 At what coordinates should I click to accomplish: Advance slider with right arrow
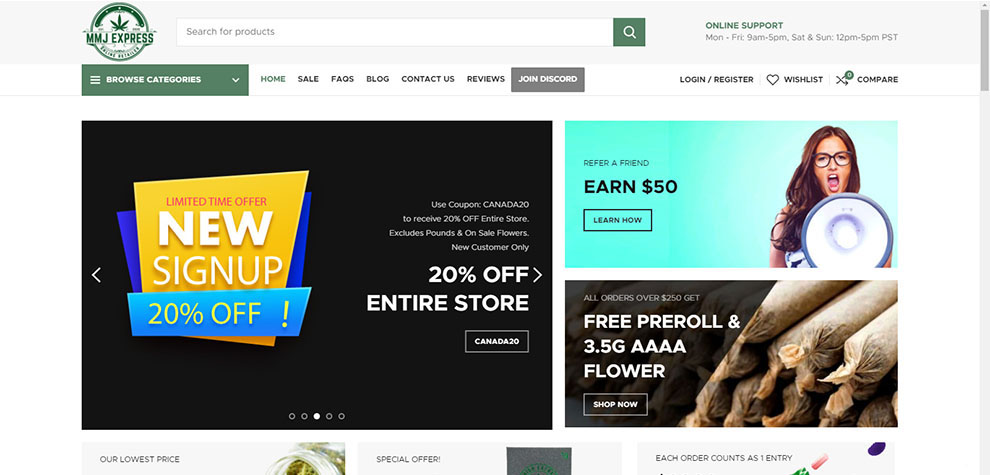[x=537, y=275]
